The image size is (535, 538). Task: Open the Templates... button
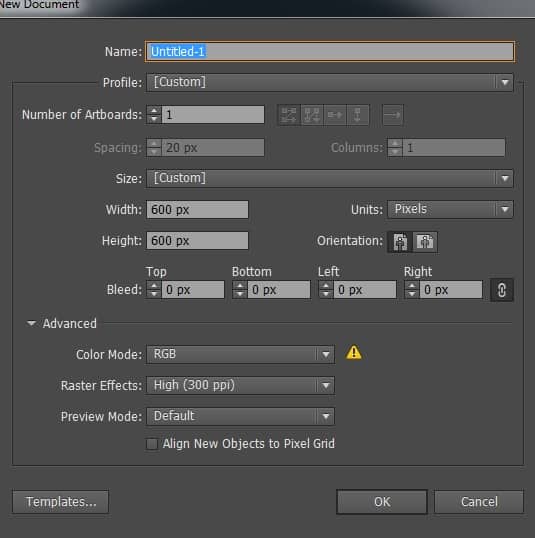tap(61, 502)
